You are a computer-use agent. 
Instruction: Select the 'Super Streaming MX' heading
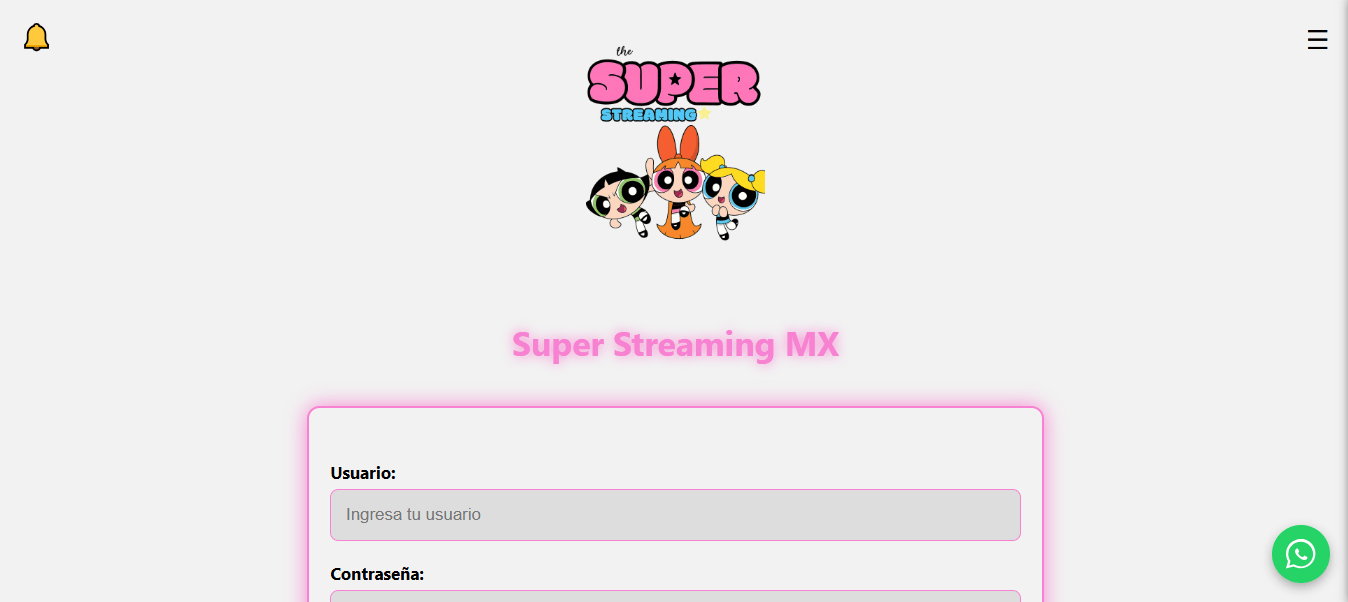click(675, 344)
